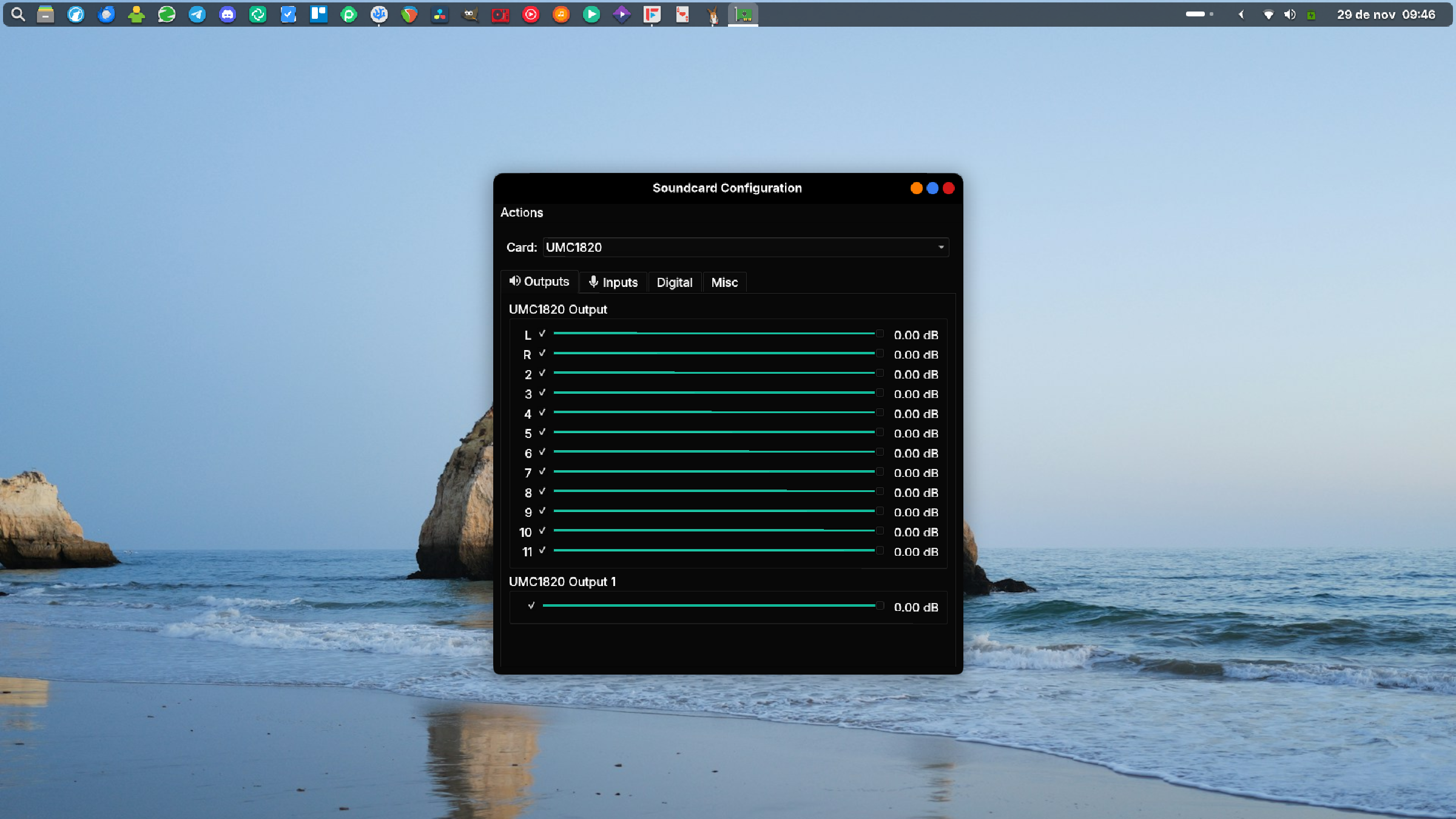Open the Card UMC1820 dropdown
Image resolution: width=1456 pixels, height=819 pixels.
tap(746, 247)
